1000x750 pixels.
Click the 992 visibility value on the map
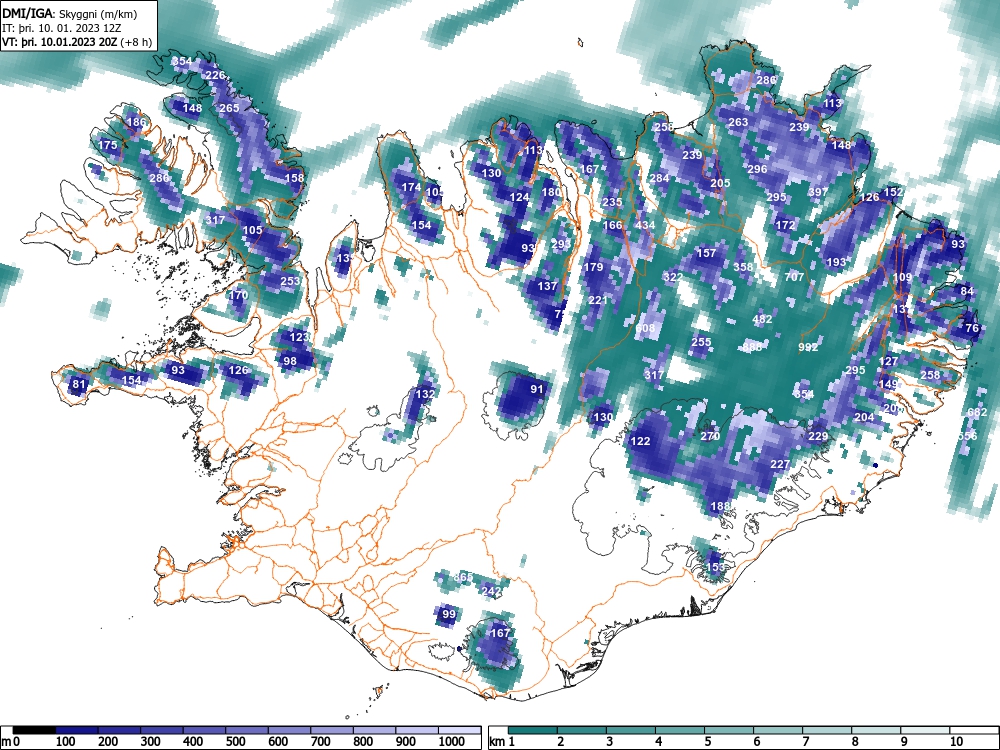click(x=808, y=347)
